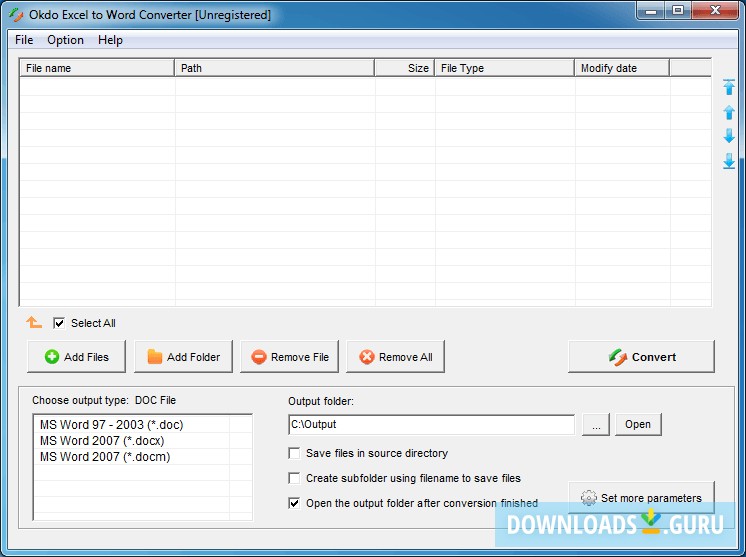Sort by File Type column header
The height and width of the screenshot is (557, 746).
504,68
